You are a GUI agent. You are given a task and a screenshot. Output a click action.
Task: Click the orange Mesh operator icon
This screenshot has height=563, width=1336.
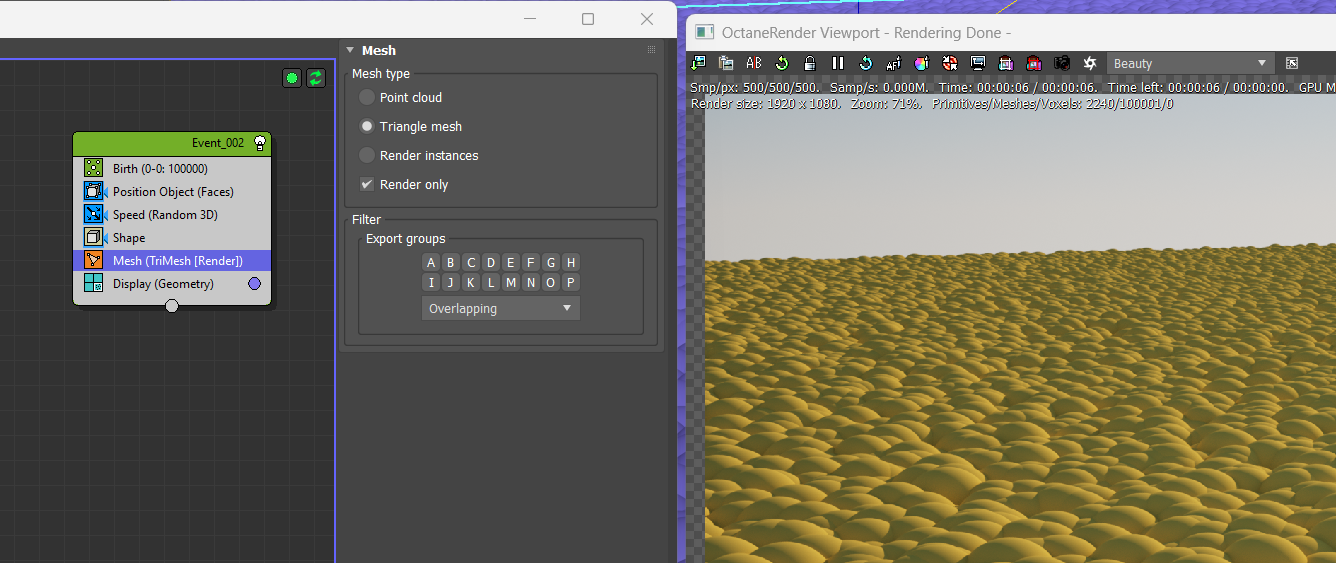[x=93, y=260]
